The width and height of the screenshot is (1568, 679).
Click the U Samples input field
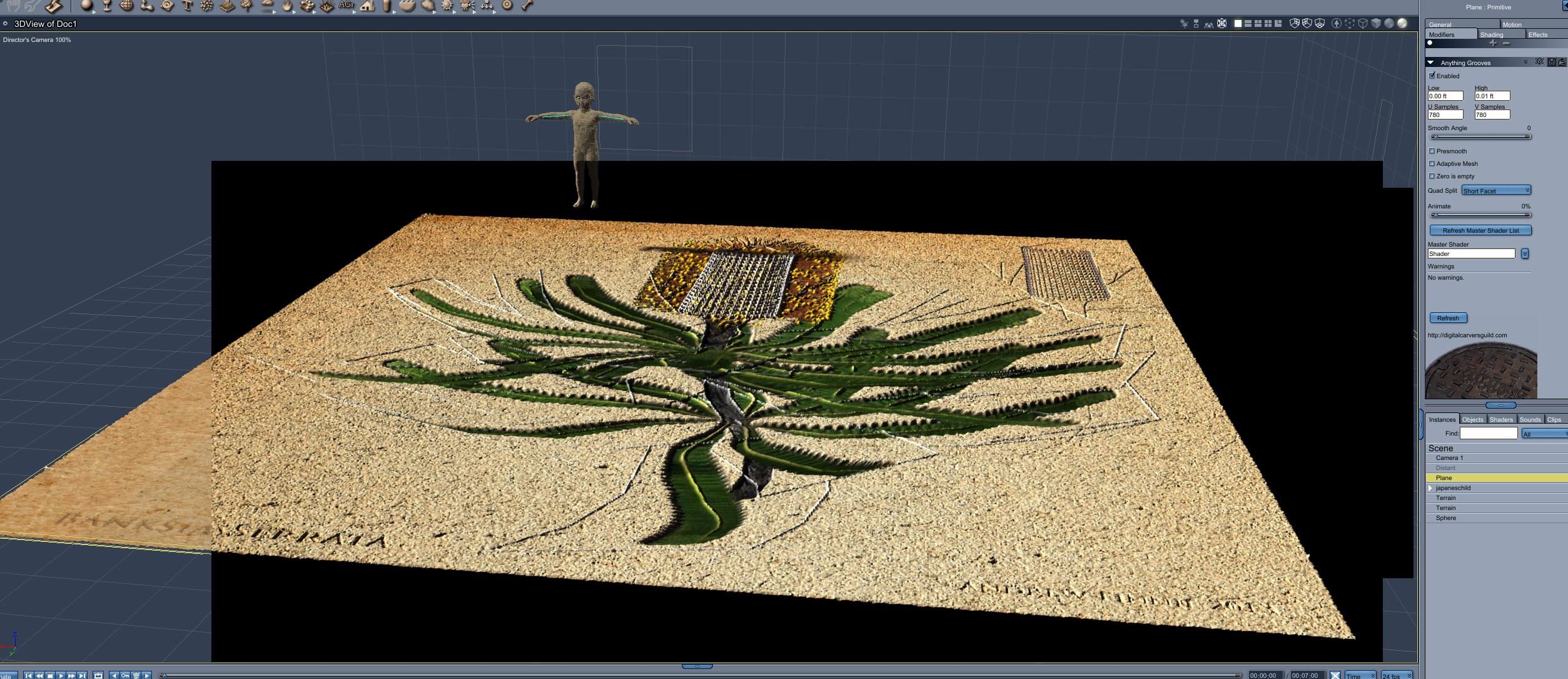(x=1445, y=115)
